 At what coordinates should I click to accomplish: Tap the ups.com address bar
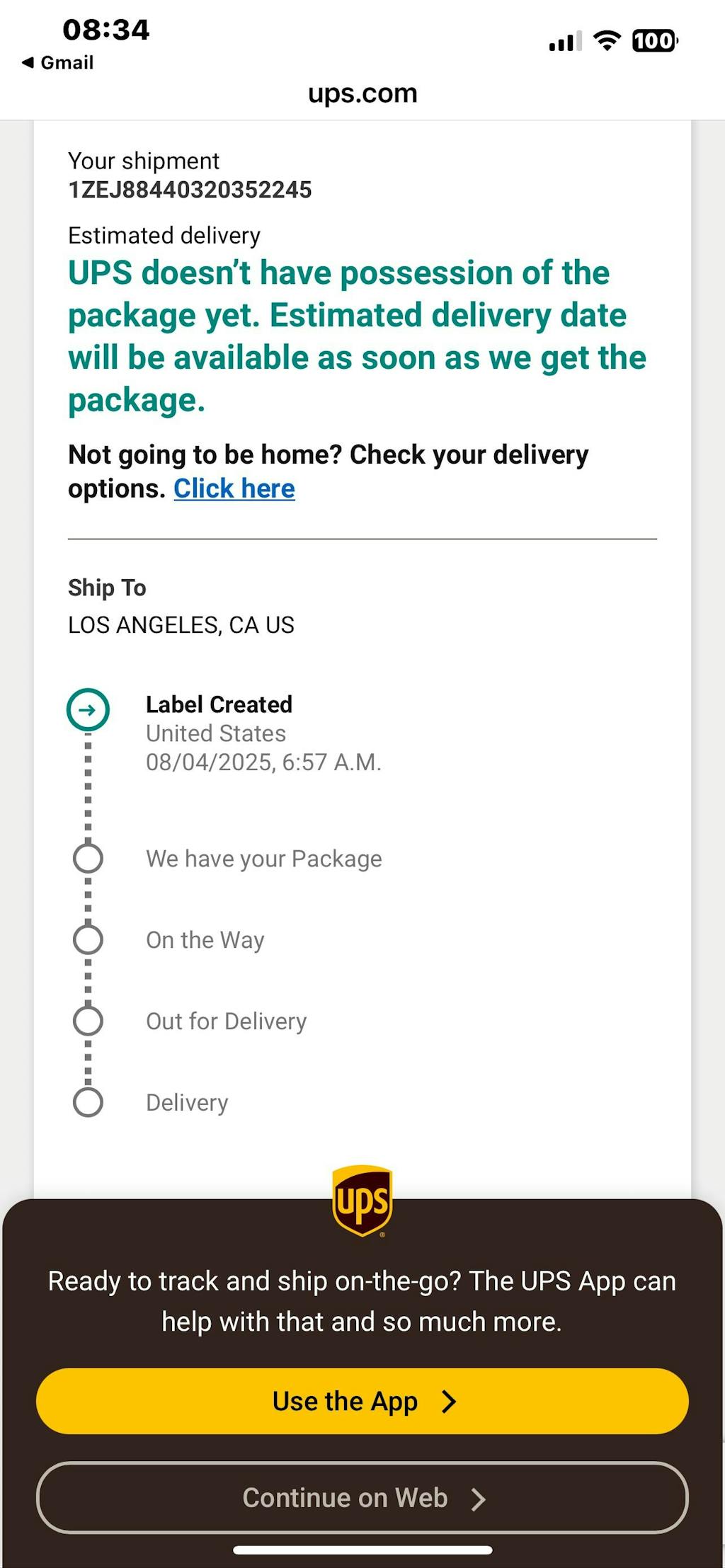pyautogui.click(x=362, y=93)
